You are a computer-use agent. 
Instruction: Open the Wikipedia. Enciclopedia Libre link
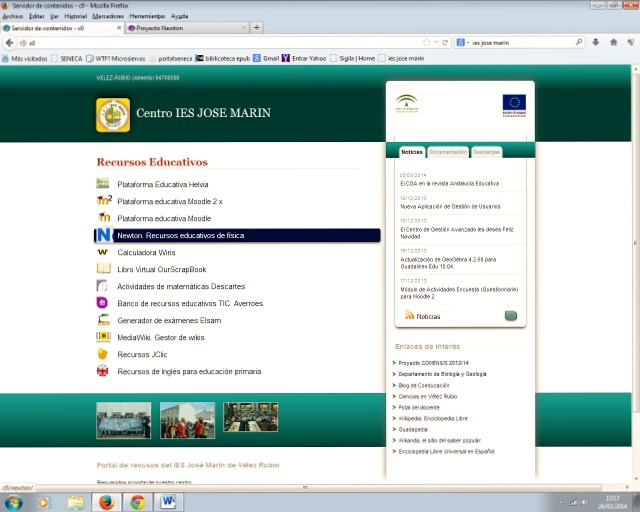pos(433,418)
